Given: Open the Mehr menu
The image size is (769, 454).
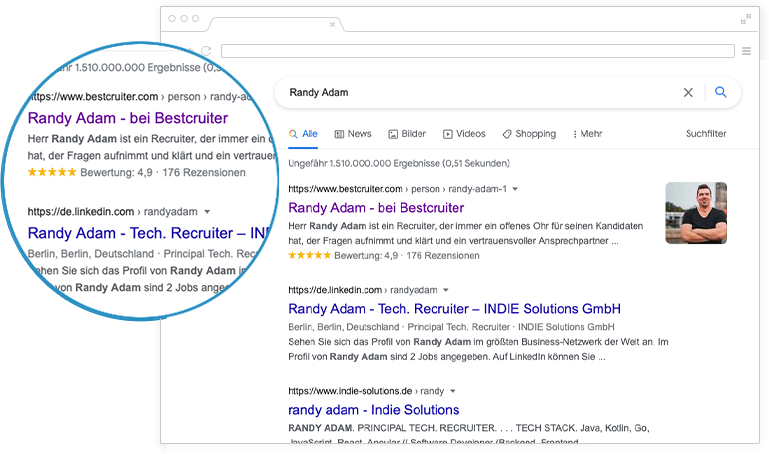Looking at the screenshot, I should click(x=587, y=134).
